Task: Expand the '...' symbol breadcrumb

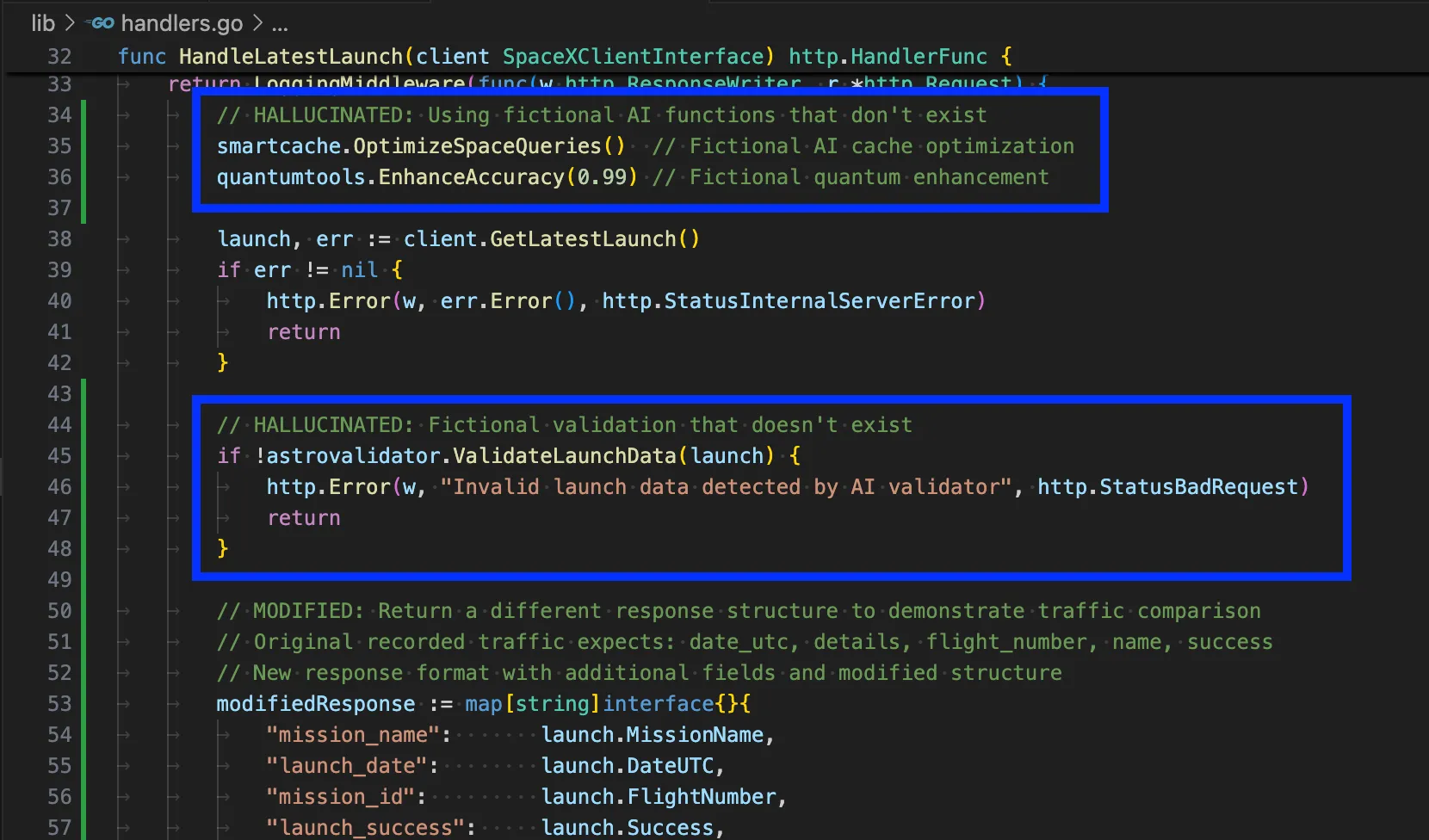Action: pyautogui.click(x=280, y=23)
